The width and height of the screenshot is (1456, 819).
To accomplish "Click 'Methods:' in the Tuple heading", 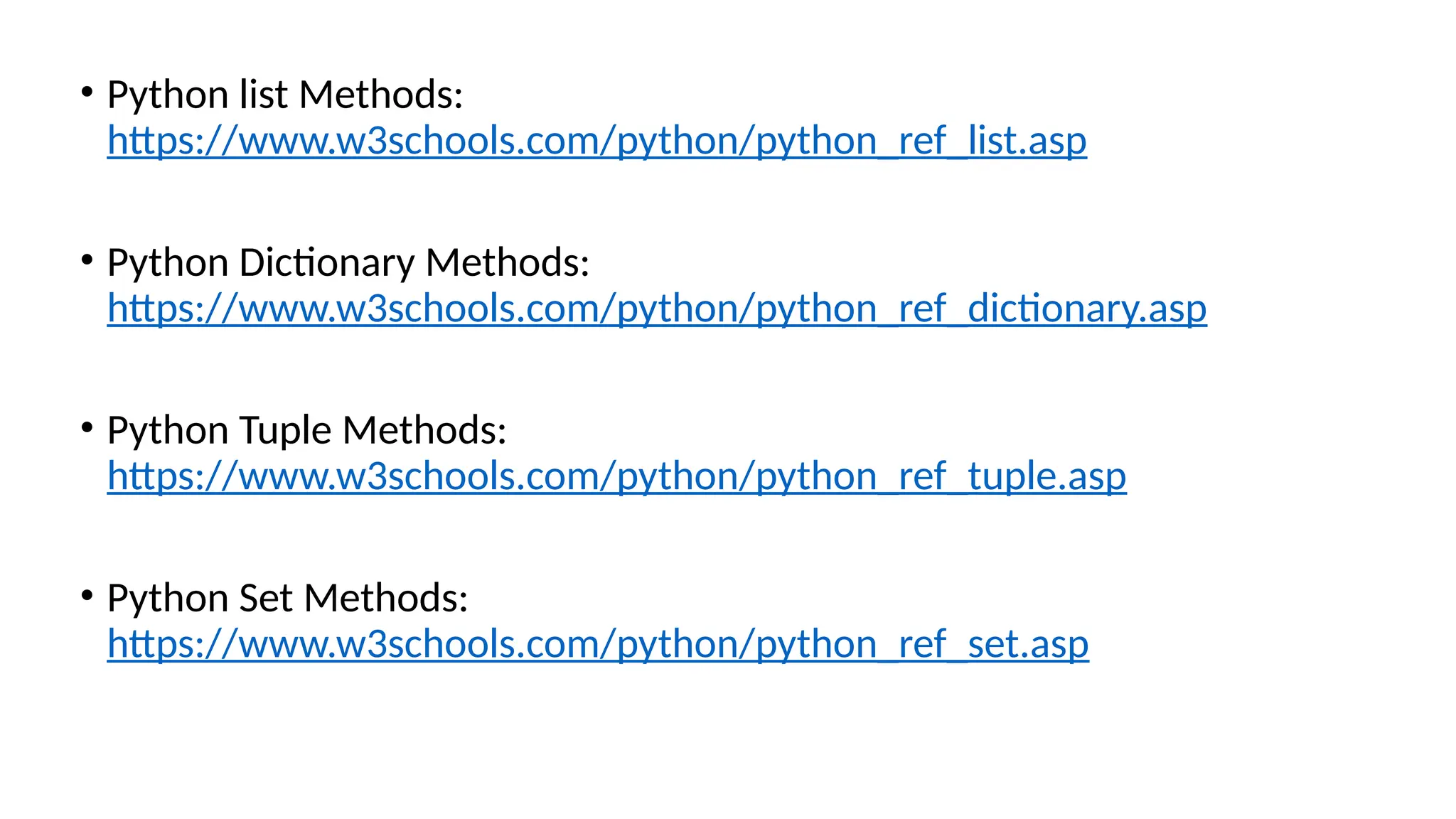I will click(424, 430).
